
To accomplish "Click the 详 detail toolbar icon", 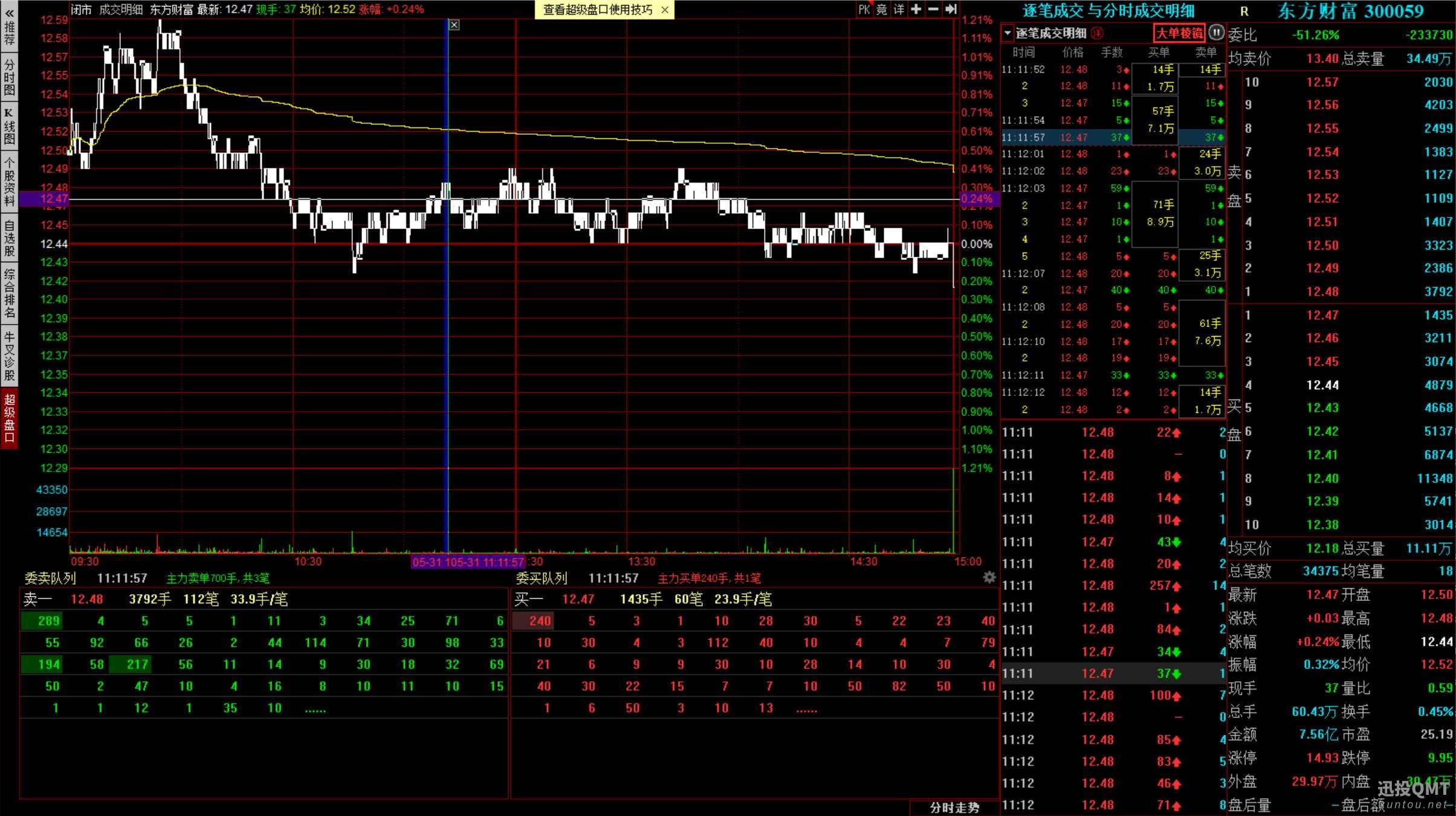I will pyautogui.click(x=899, y=10).
